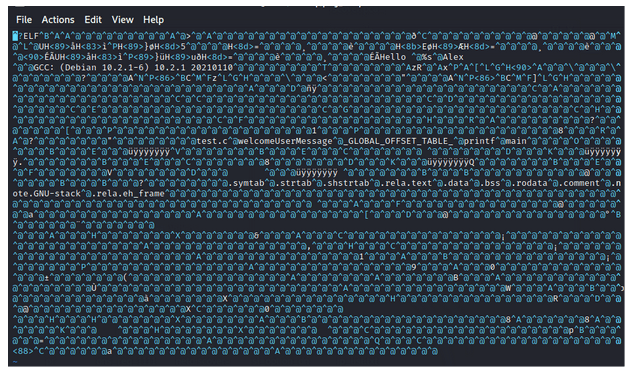Open the Edit menu
627x373 pixels.
point(93,20)
